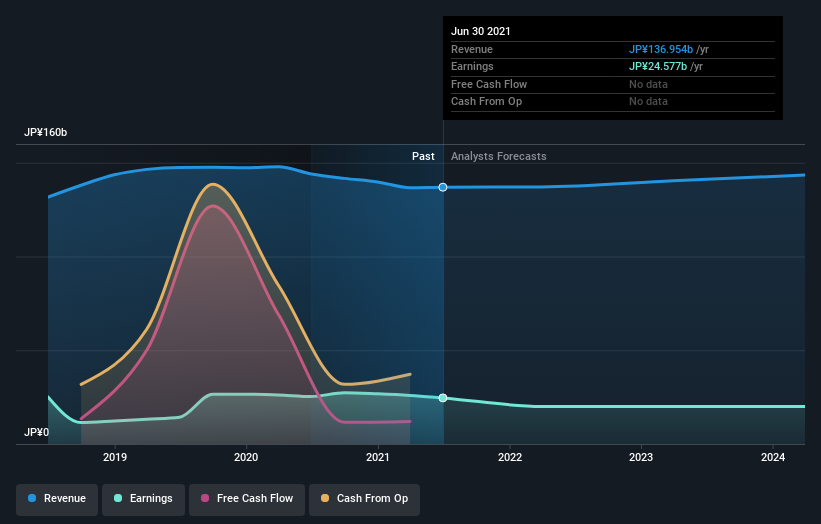Click the Jun 30 2021 tooltip date
This screenshot has height=524, width=821.
481,31
